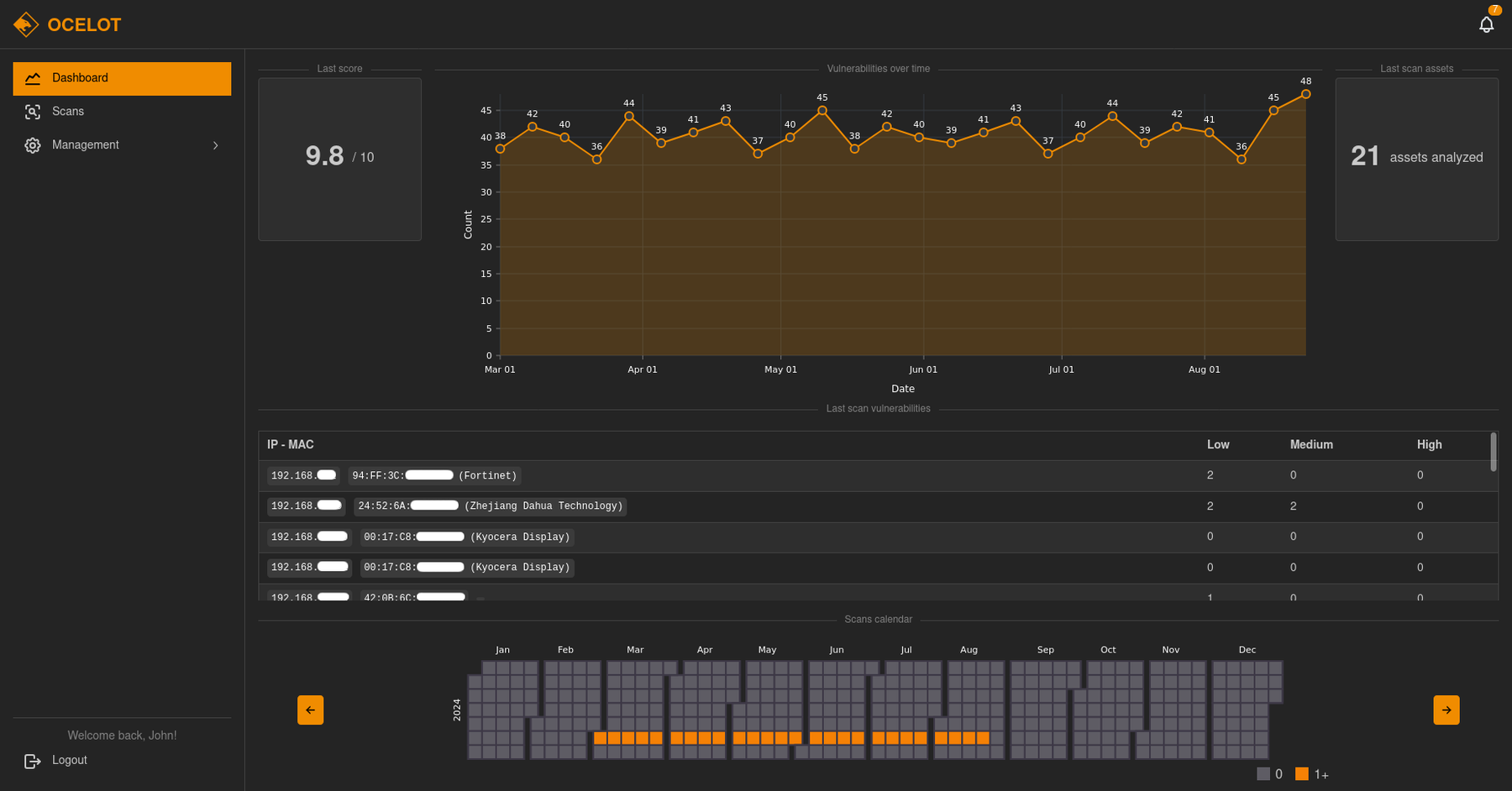Image resolution: width=1512 pixels, height=791 pixels.
Task: Click the notification badge showing 7
Action: point(1495,10)
